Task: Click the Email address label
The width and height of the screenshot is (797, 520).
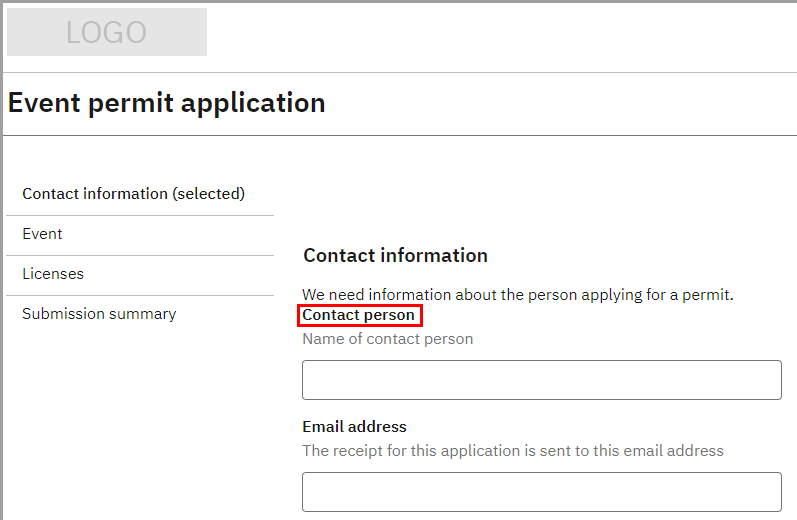Action: (x=354, y=427)
